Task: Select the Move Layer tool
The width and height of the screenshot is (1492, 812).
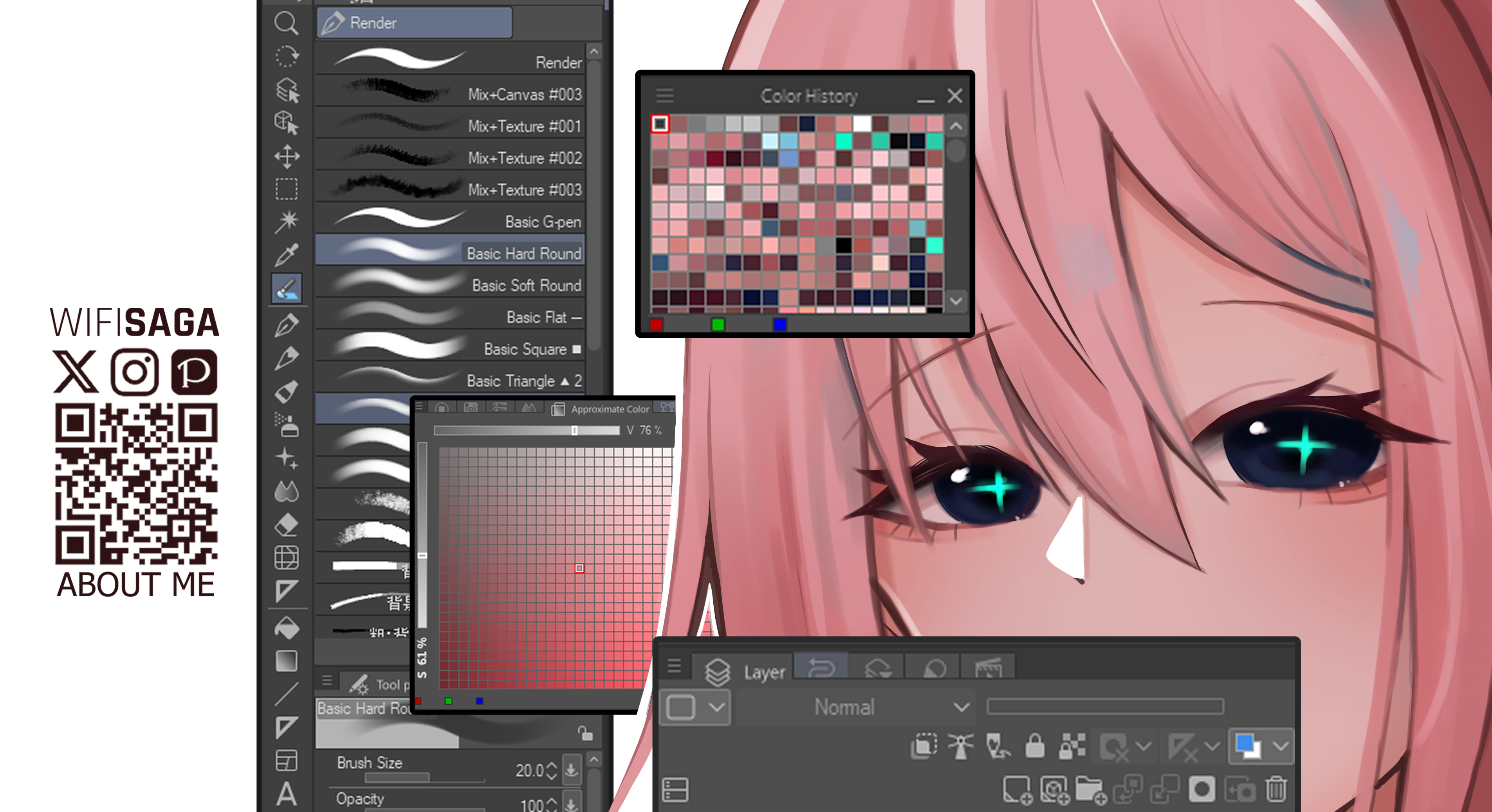Action: 286,156
